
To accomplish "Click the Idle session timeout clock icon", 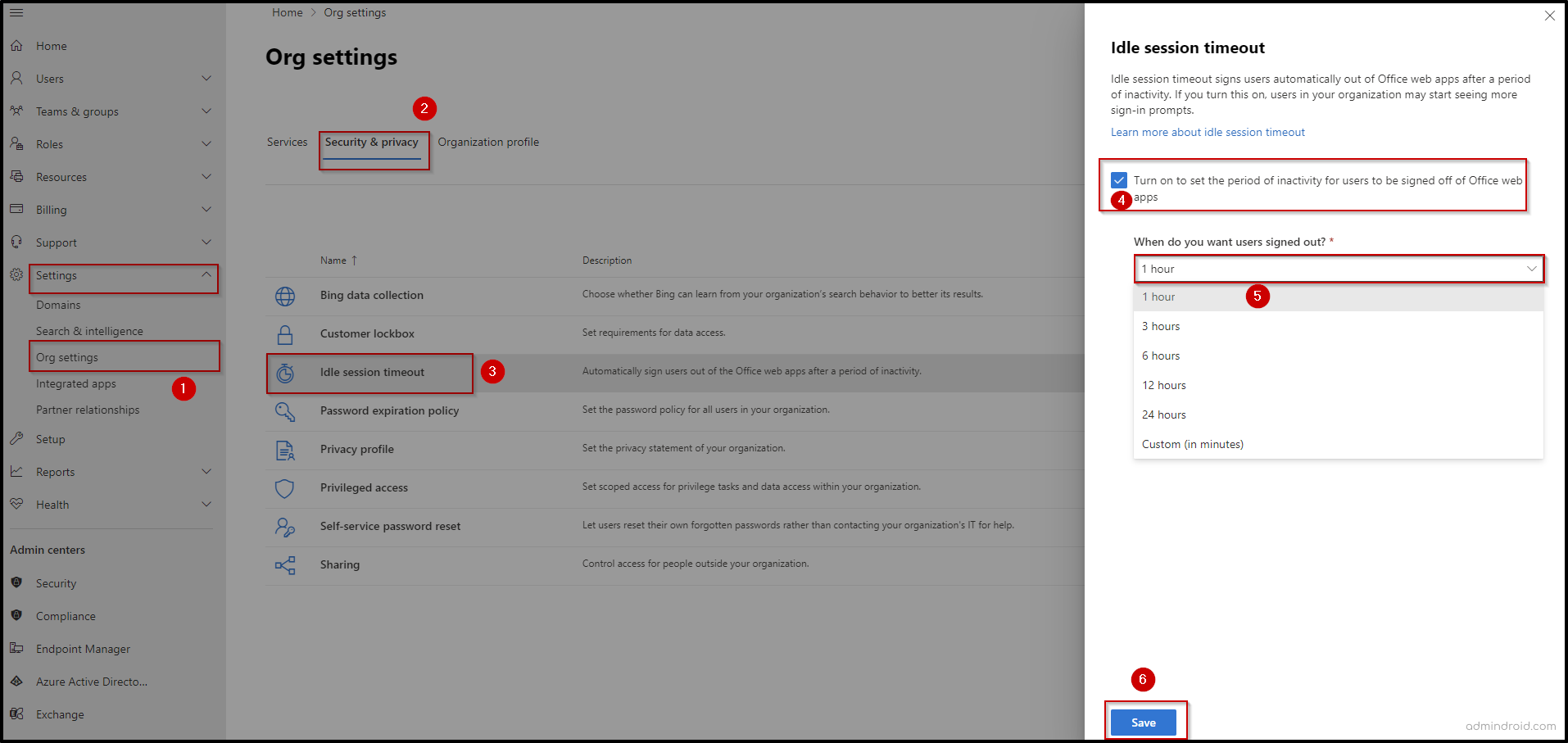I will coord(285,373).
